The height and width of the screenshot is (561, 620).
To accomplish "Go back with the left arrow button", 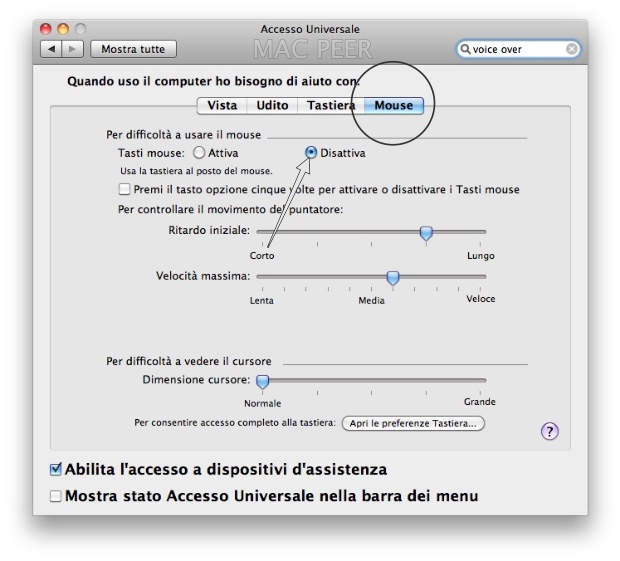I will [51, 49].
